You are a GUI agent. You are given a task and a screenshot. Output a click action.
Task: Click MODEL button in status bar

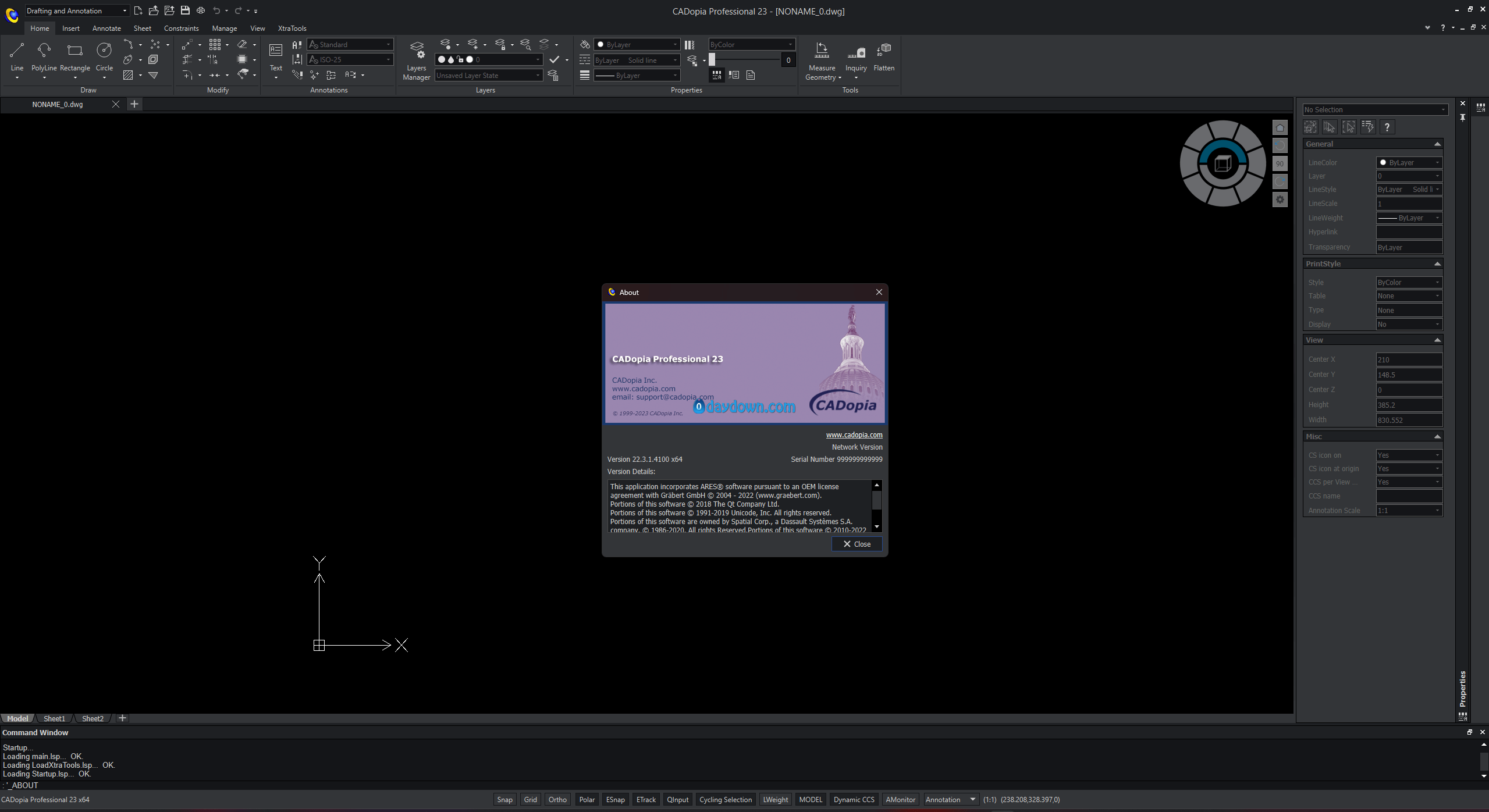pos(811,799)
